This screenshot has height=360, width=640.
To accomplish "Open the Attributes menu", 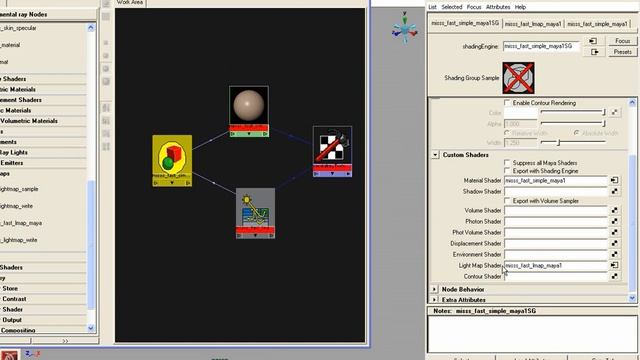I will [498, 7].
